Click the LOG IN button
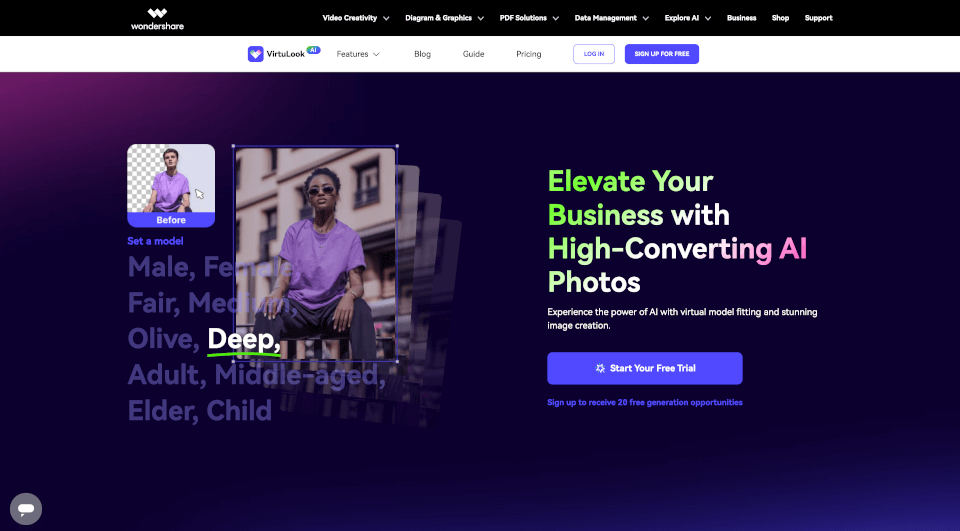 pos(594,54)
